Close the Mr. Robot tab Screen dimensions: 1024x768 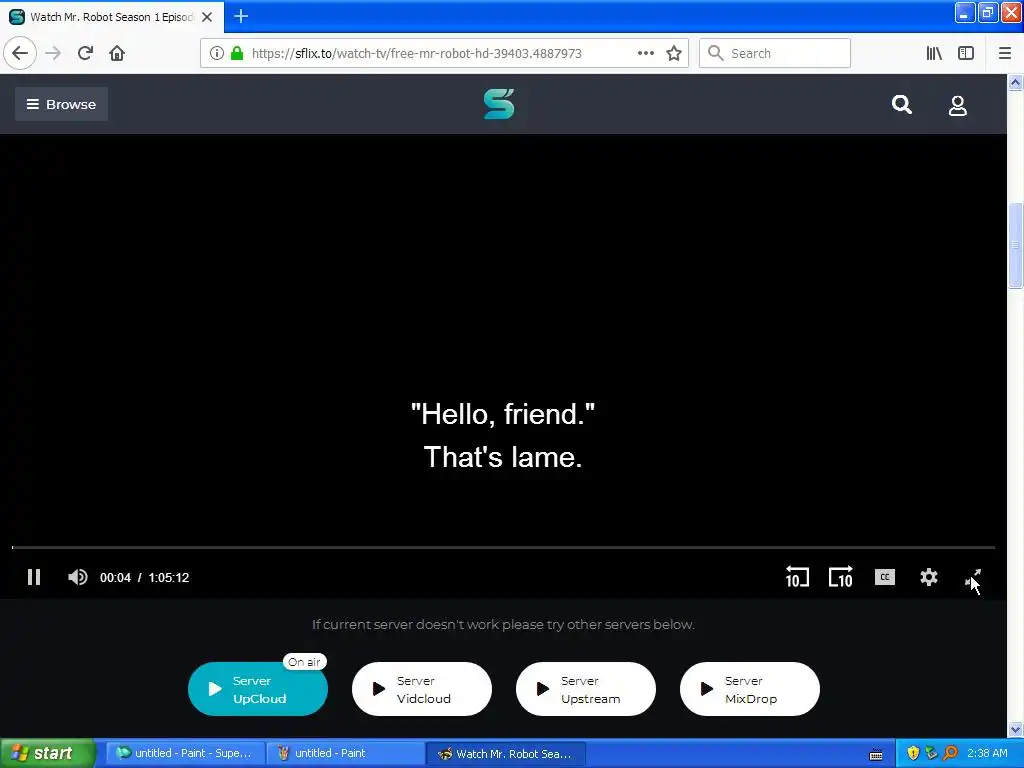[x=207, y=17]
